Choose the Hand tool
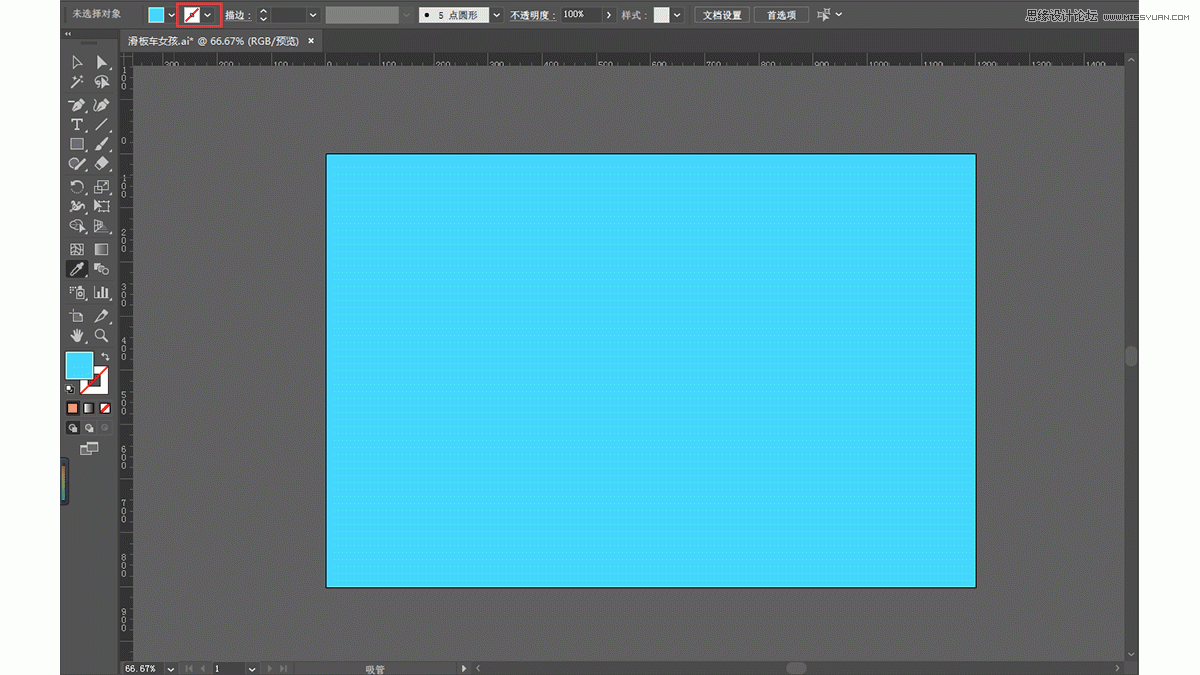Viewport: 1200px width, 675px height. (x=76, y=336)
